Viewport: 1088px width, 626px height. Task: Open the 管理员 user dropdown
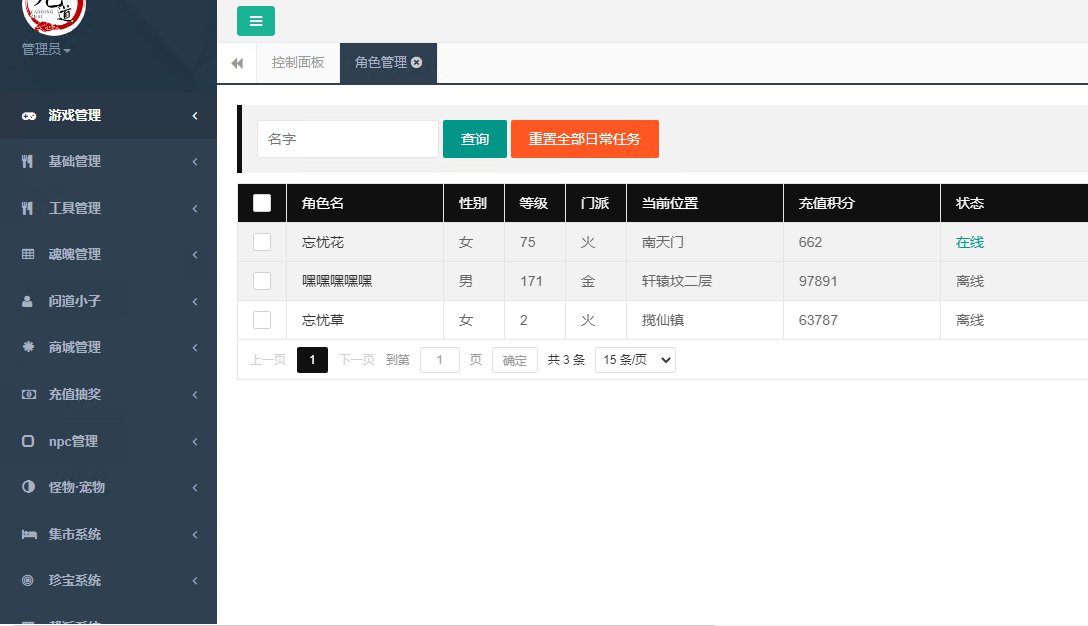(x=46, y=49)
